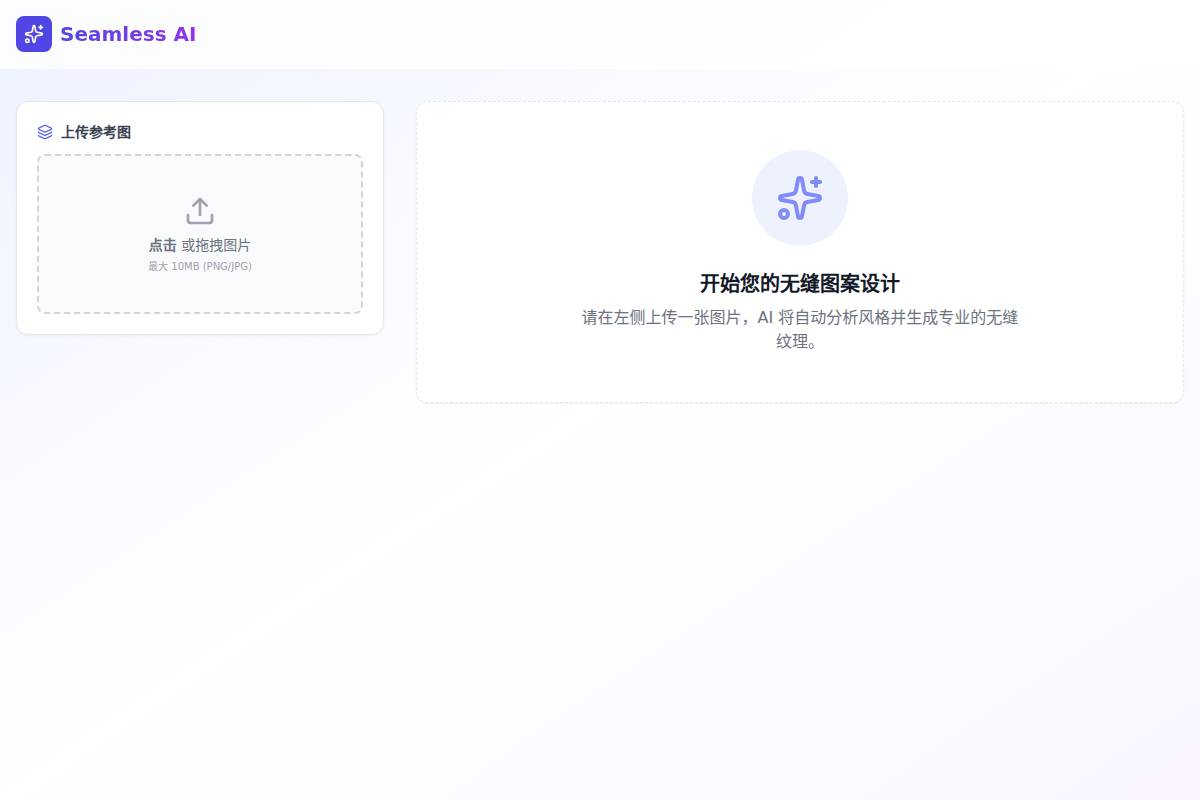Select the 上传参考图 panel heading
This screenshot has width=1200, height=800.
tap(96, 132)
